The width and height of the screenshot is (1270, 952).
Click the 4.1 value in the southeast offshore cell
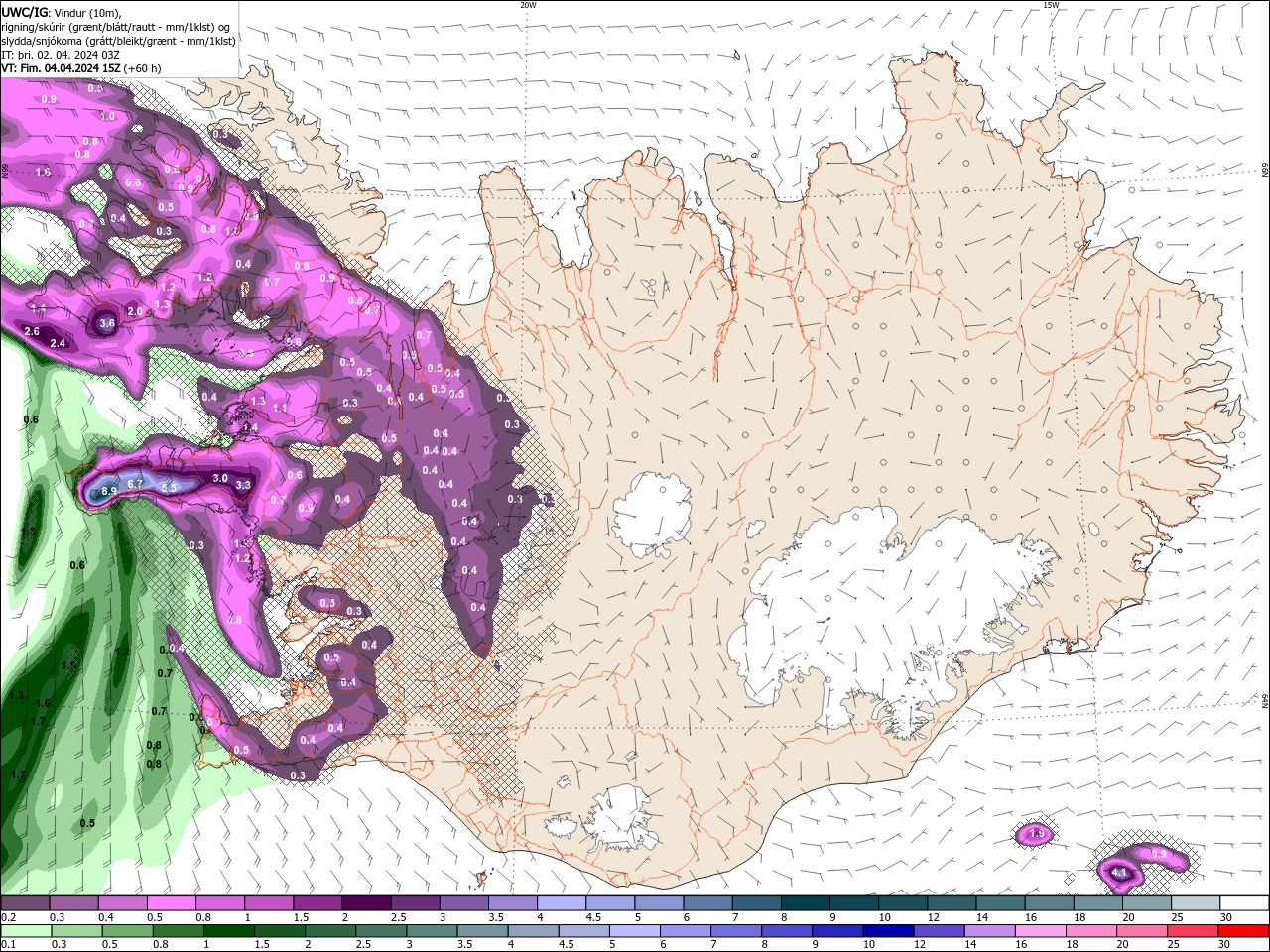click(1119, 873)
